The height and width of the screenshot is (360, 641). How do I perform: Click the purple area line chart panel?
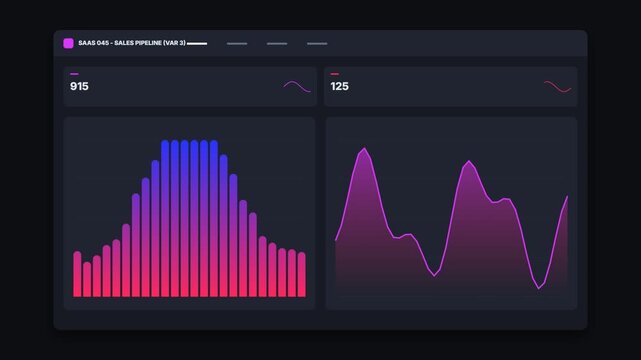(x=451, y=213)
